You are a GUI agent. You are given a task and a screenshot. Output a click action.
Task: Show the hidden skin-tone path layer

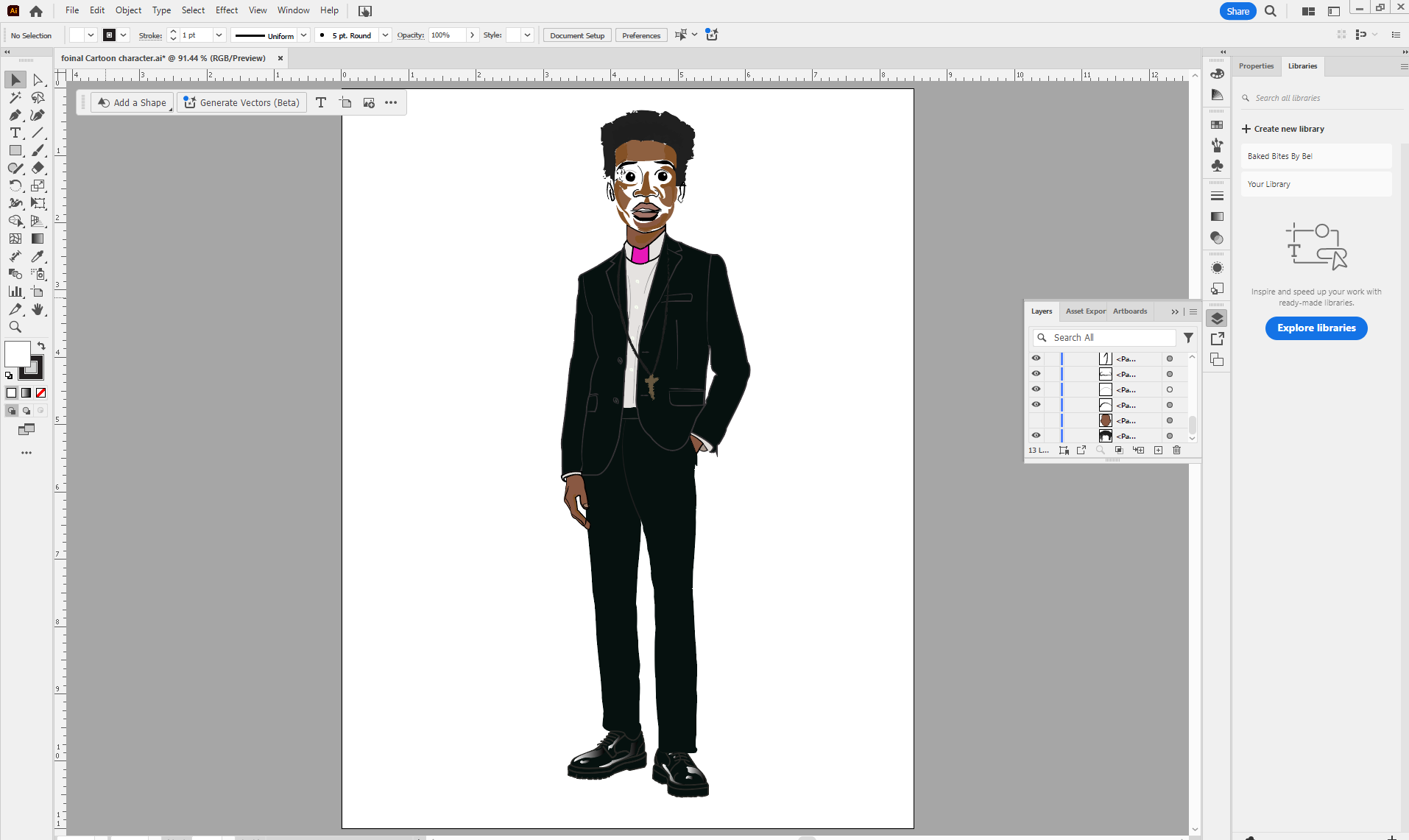pyautogui.click(x=1037, y=420)
